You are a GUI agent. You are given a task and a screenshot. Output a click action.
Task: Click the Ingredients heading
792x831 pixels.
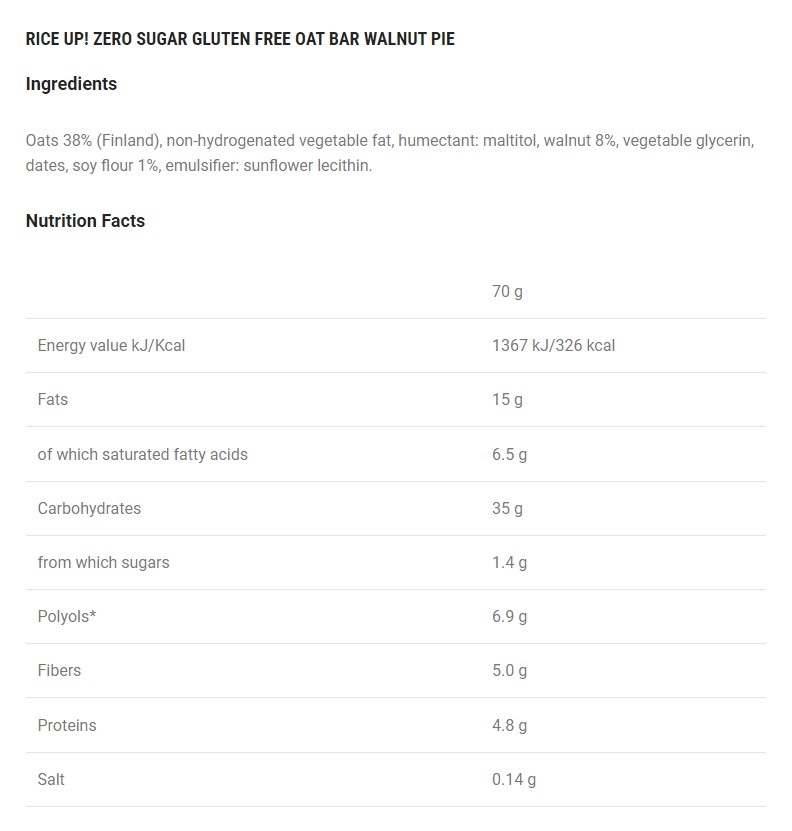pyautogui.click(x=71, y=84)
